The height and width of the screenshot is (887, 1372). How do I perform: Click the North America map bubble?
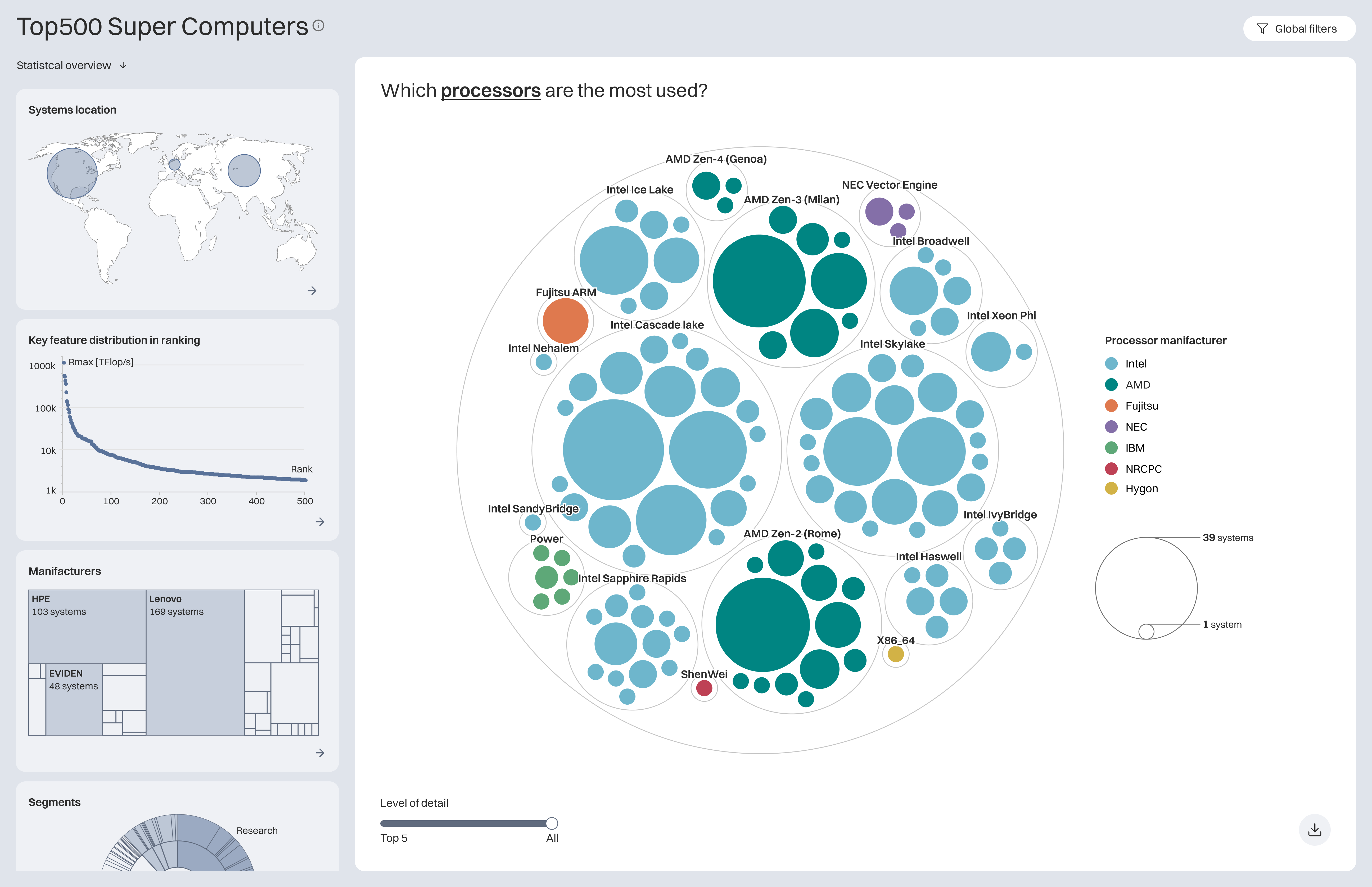pos(72,173)
